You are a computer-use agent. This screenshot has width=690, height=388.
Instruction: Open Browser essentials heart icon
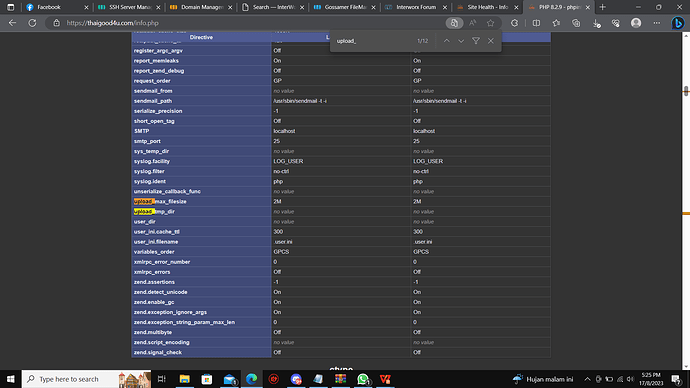616,23
